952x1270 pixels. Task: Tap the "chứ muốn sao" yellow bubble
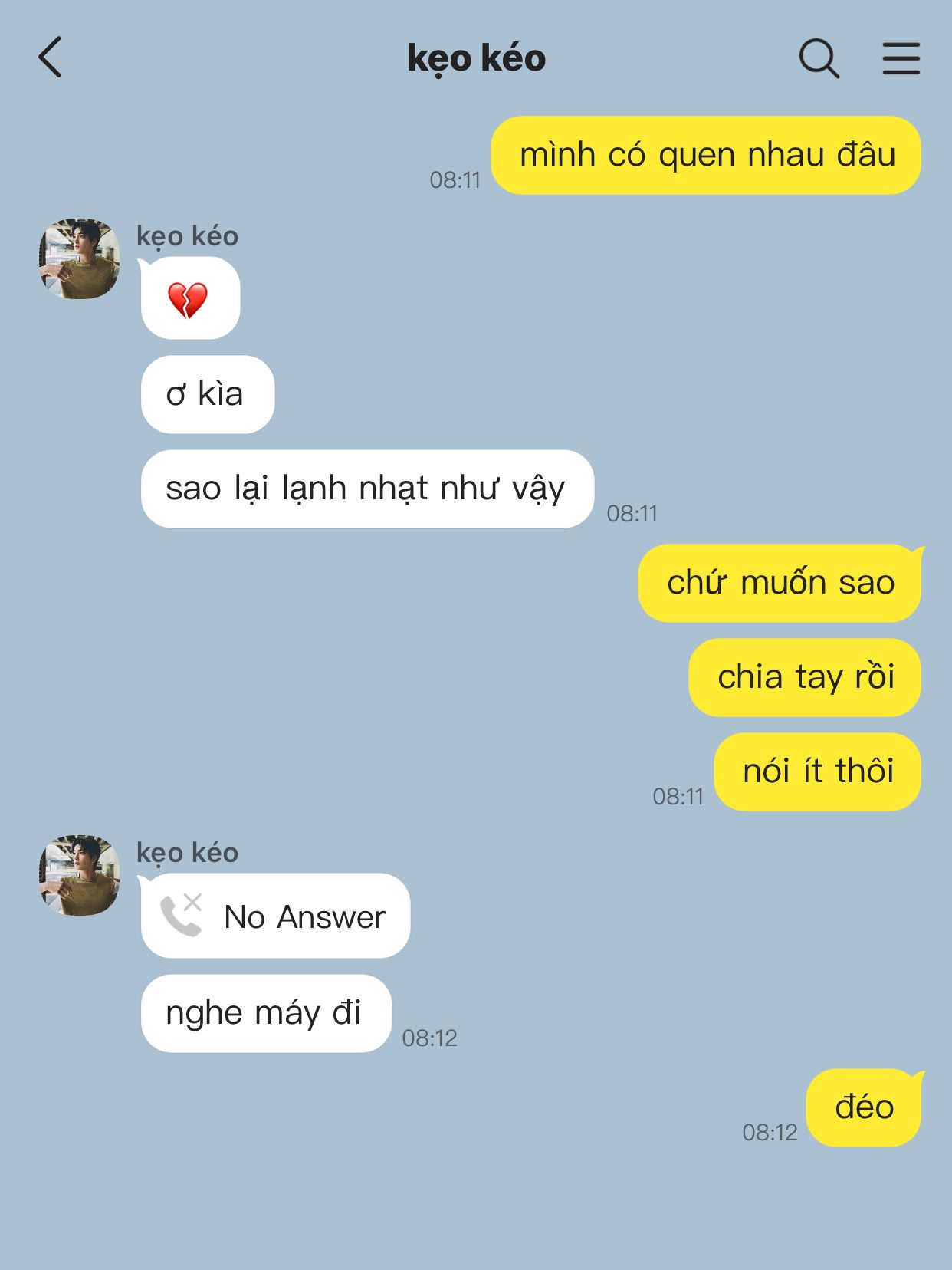click(x=780, y=583)
